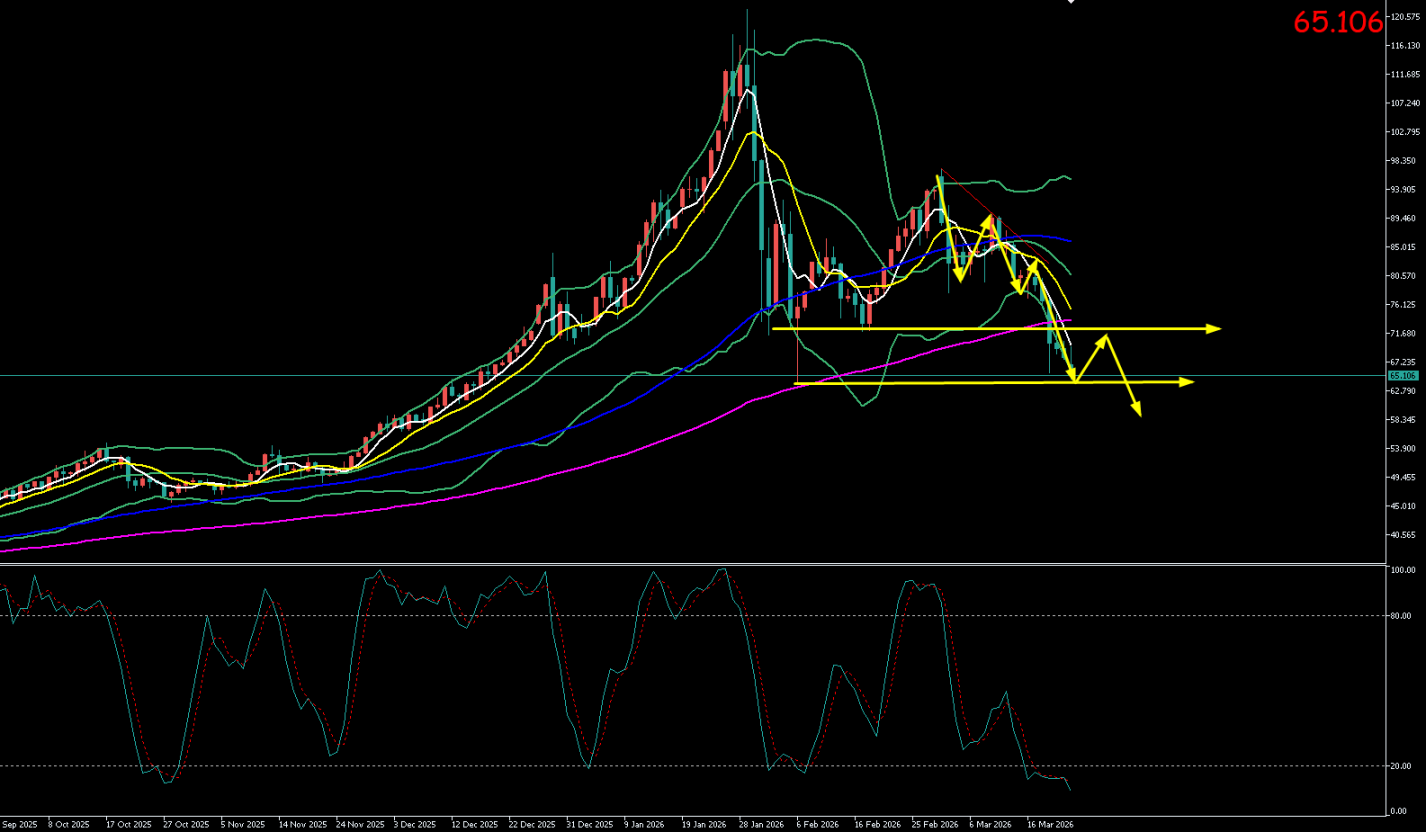1426x832 pixels.
Task: Click the 28 Jan 2026 date label
Action: click(763, 825)
